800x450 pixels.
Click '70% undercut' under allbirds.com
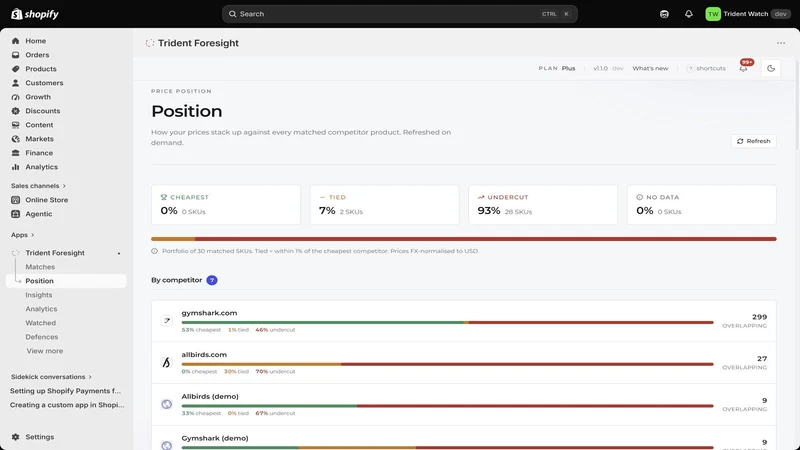(x=276, y=371)
